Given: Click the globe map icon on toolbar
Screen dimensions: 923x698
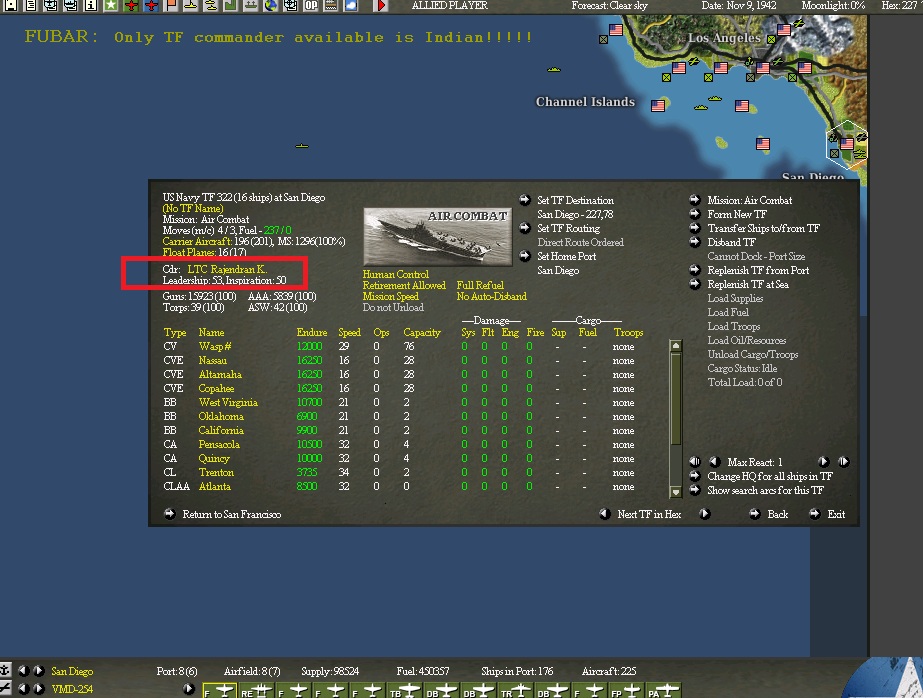Looking at the screenshot, I should pos(272,6).
